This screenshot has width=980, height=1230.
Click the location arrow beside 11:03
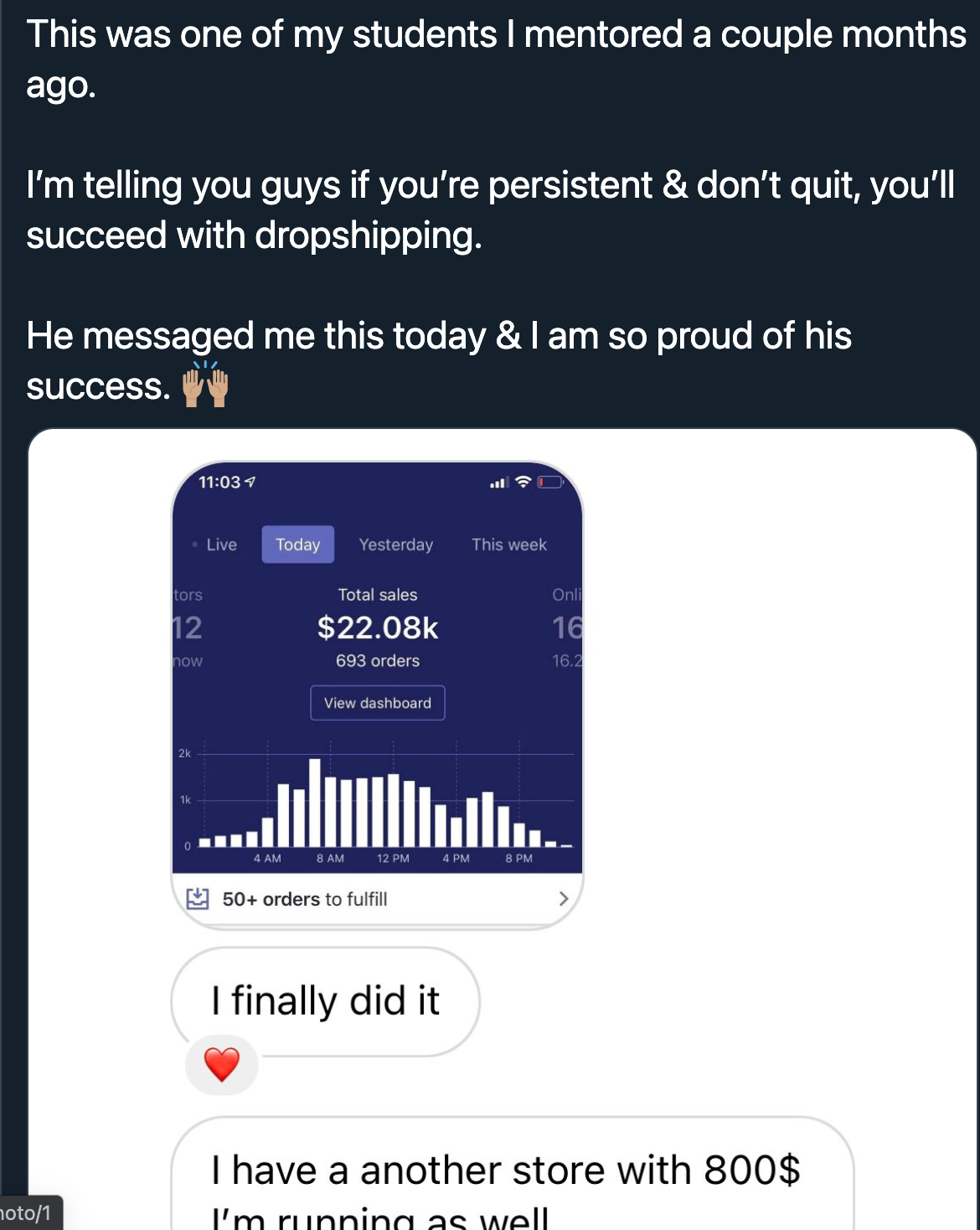(x=250, y=482)
